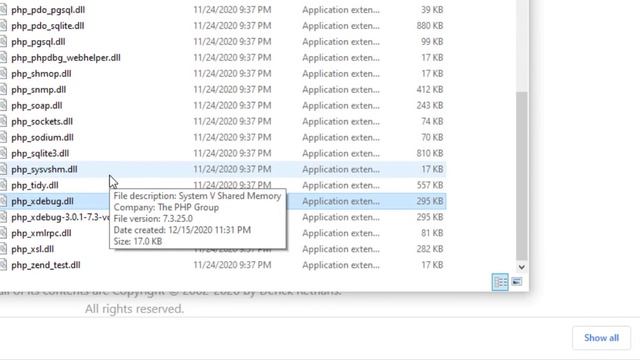Image resolution: width=640 pixels, height=360 pixels.
Task: Select the php_sodium.dll file
Action: 42,137
